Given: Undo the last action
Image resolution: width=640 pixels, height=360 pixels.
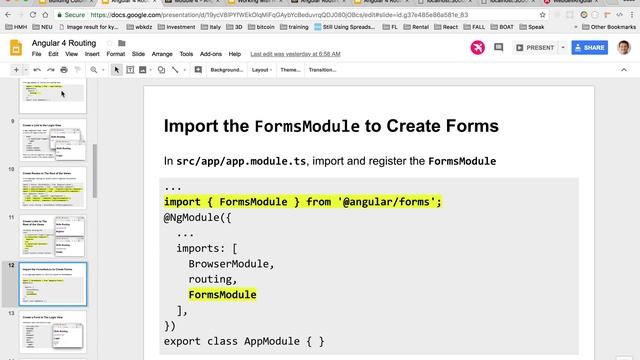Looking at the screenshot, I should pos(37,70).
